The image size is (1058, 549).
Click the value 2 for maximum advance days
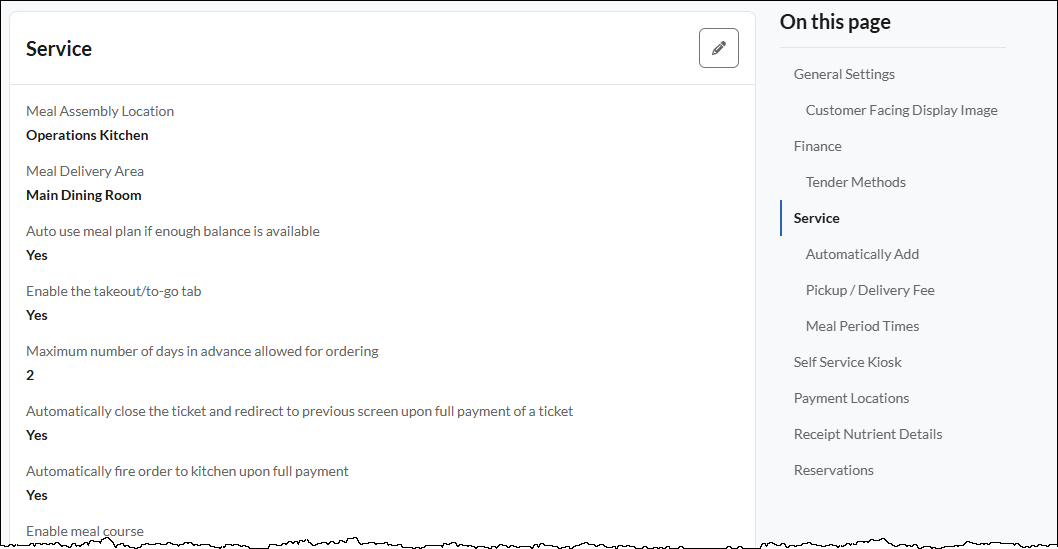click(x=30, y=376)
